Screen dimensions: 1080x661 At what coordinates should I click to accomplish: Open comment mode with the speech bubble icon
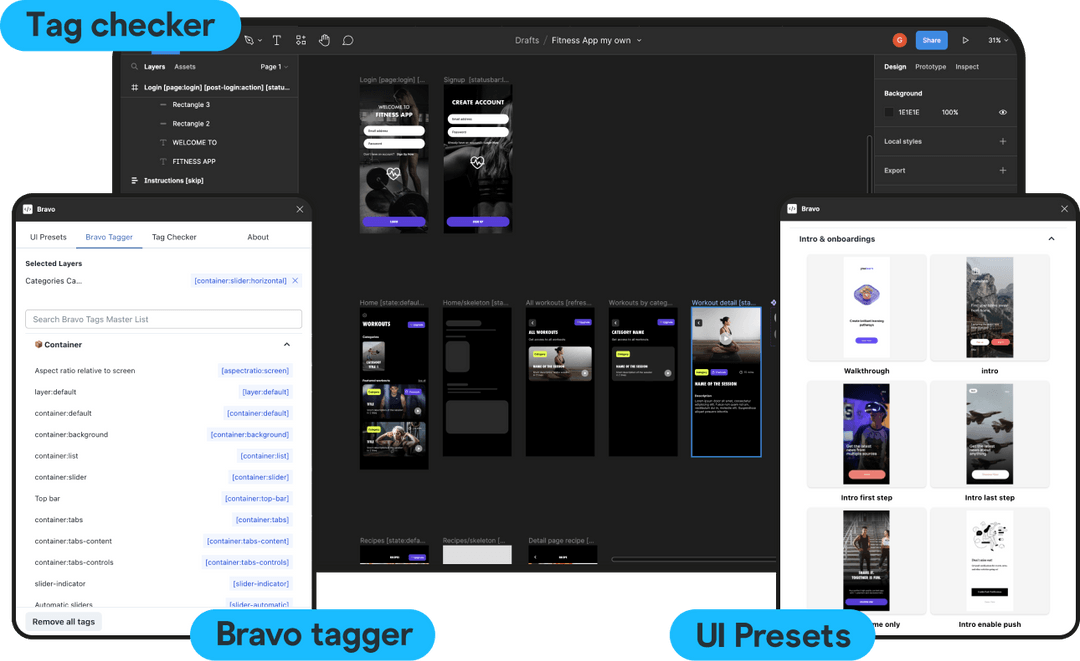[347, 40]
